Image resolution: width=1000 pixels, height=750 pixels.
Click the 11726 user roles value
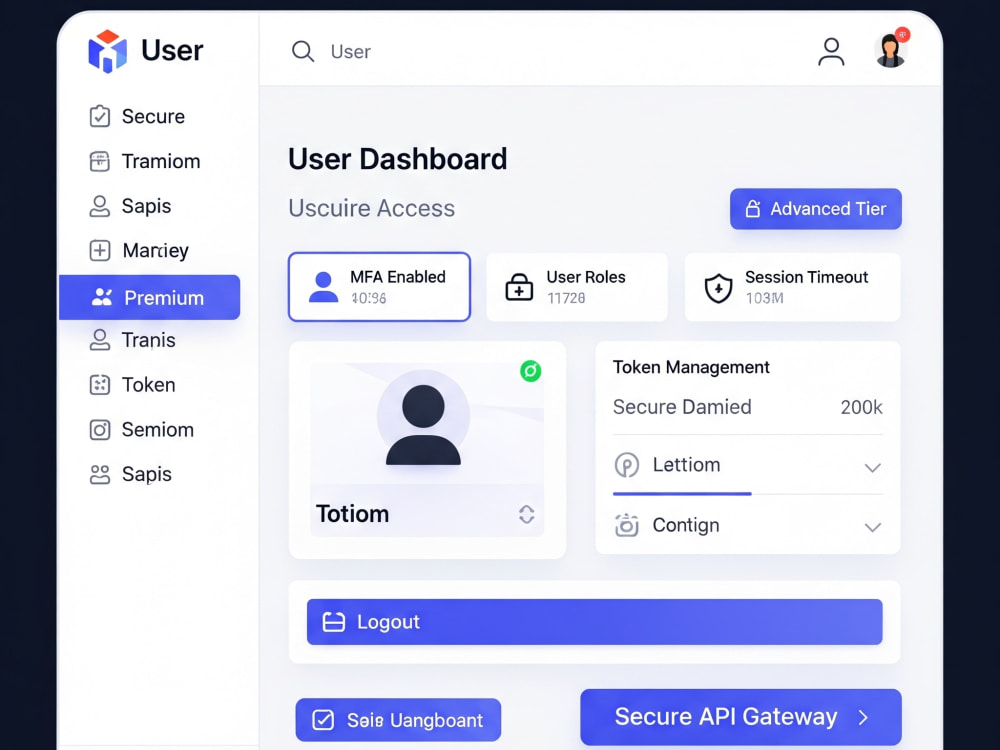point(566,298)
